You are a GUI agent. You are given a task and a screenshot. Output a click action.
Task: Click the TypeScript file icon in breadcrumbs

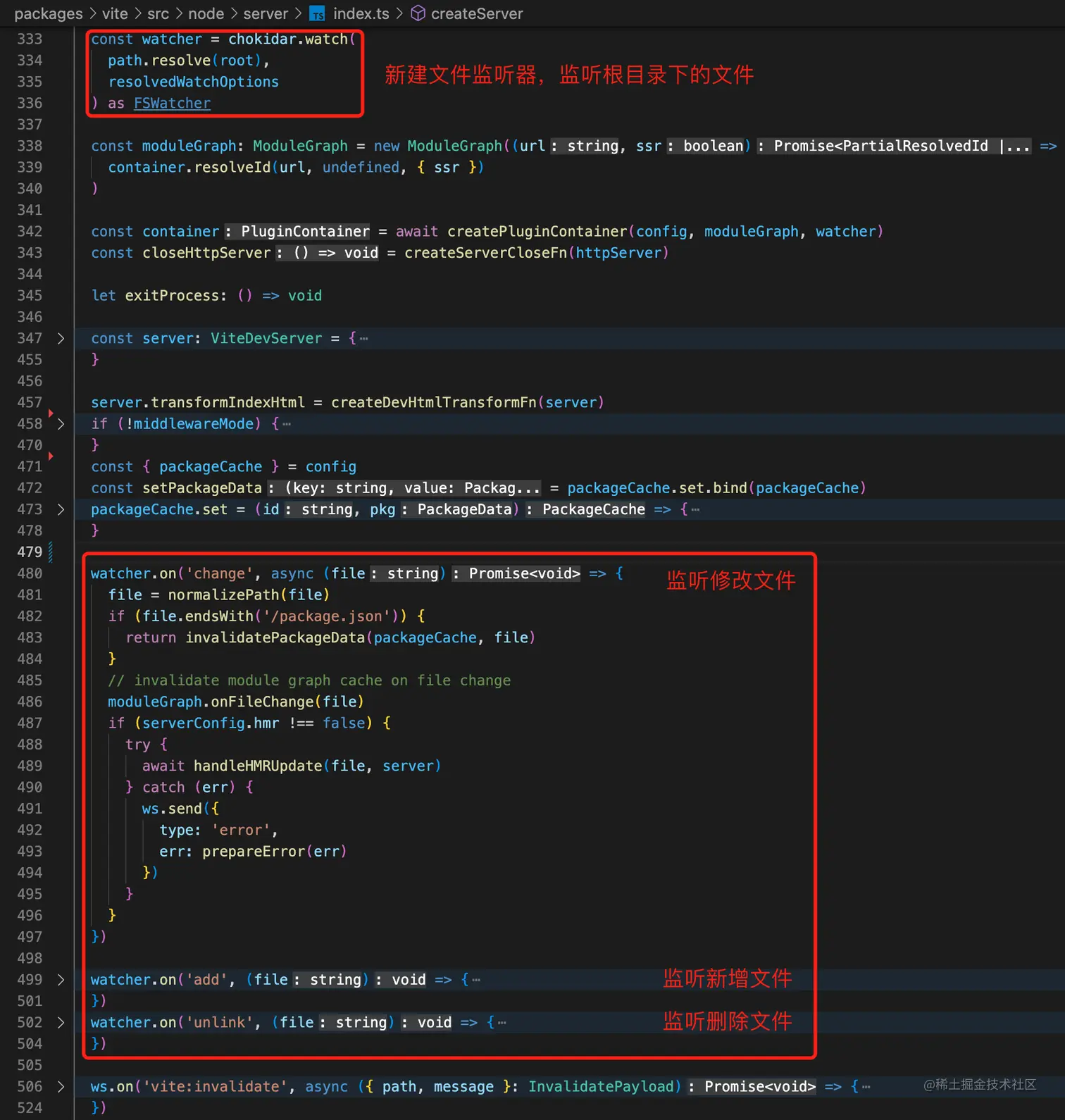point(318,14)
